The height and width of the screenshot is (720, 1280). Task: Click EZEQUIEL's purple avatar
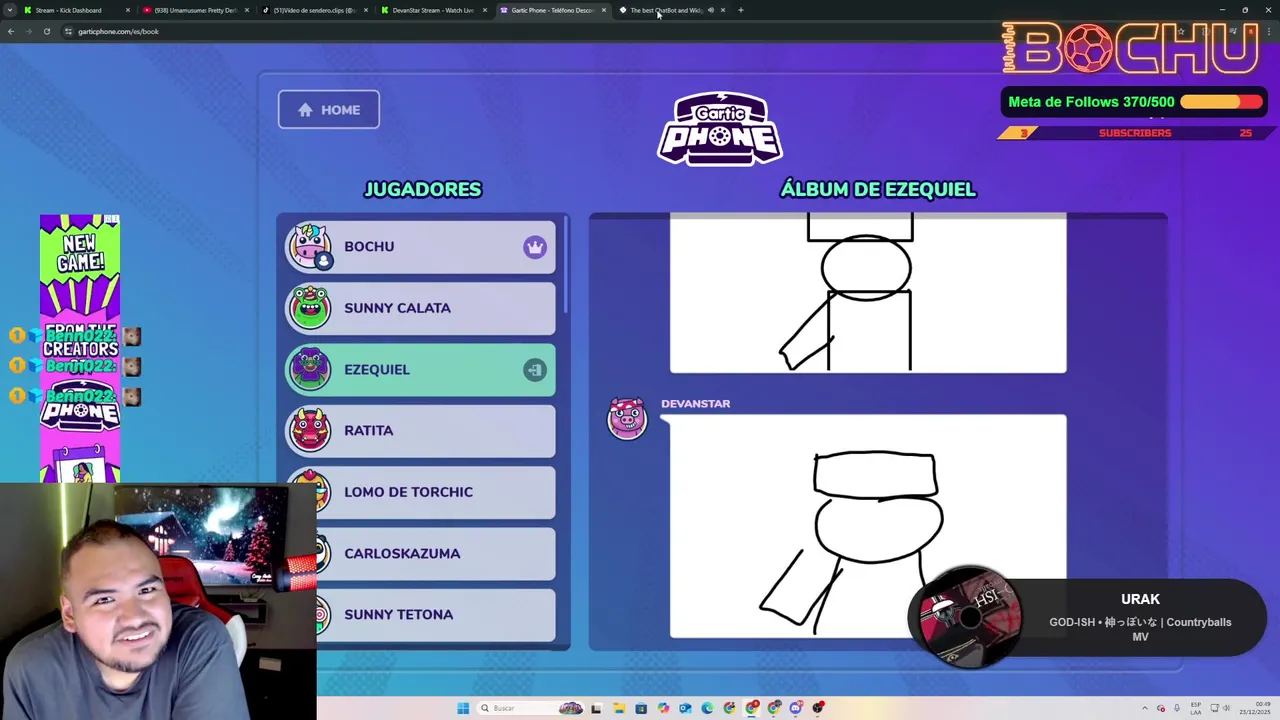tap(309, 369)
